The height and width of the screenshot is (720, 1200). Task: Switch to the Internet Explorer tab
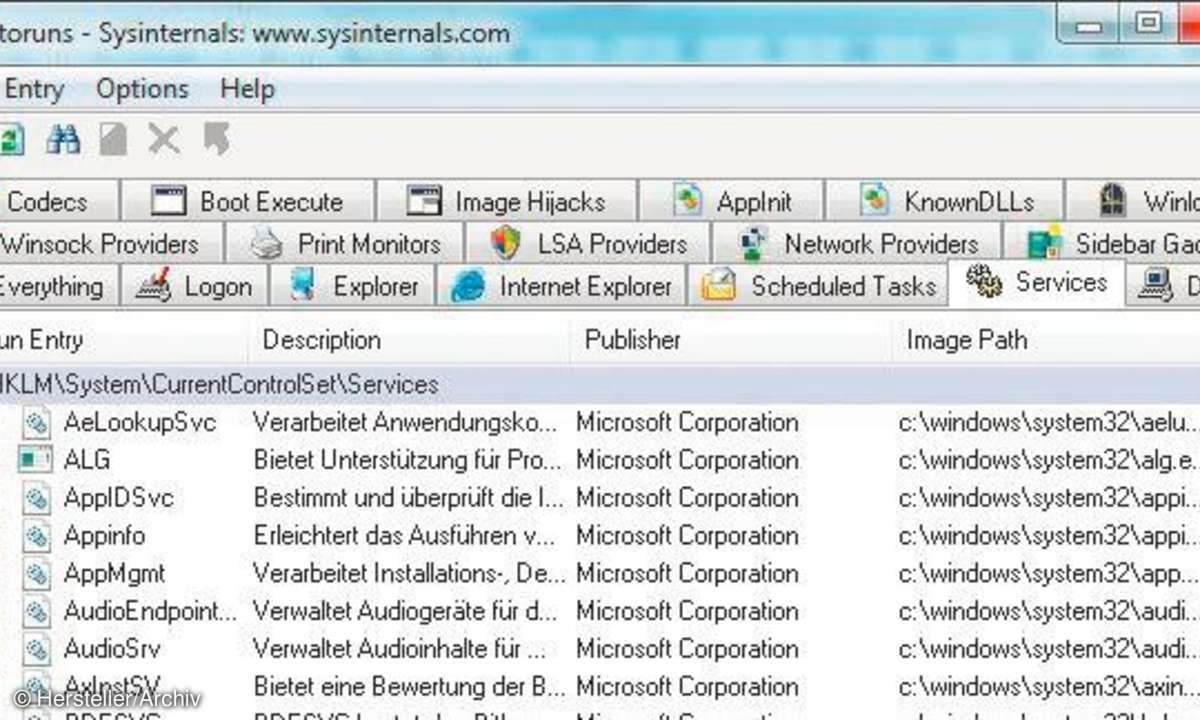(560, 287)
